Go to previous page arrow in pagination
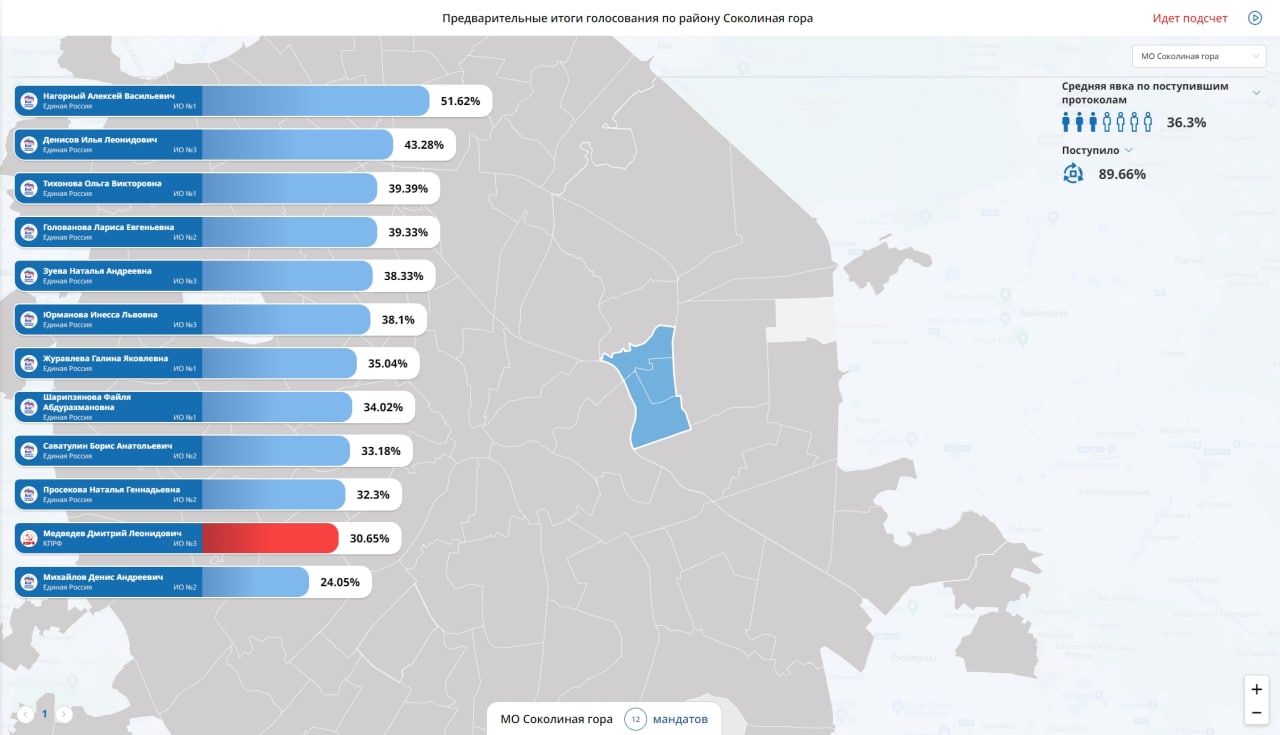 point(25,714)
